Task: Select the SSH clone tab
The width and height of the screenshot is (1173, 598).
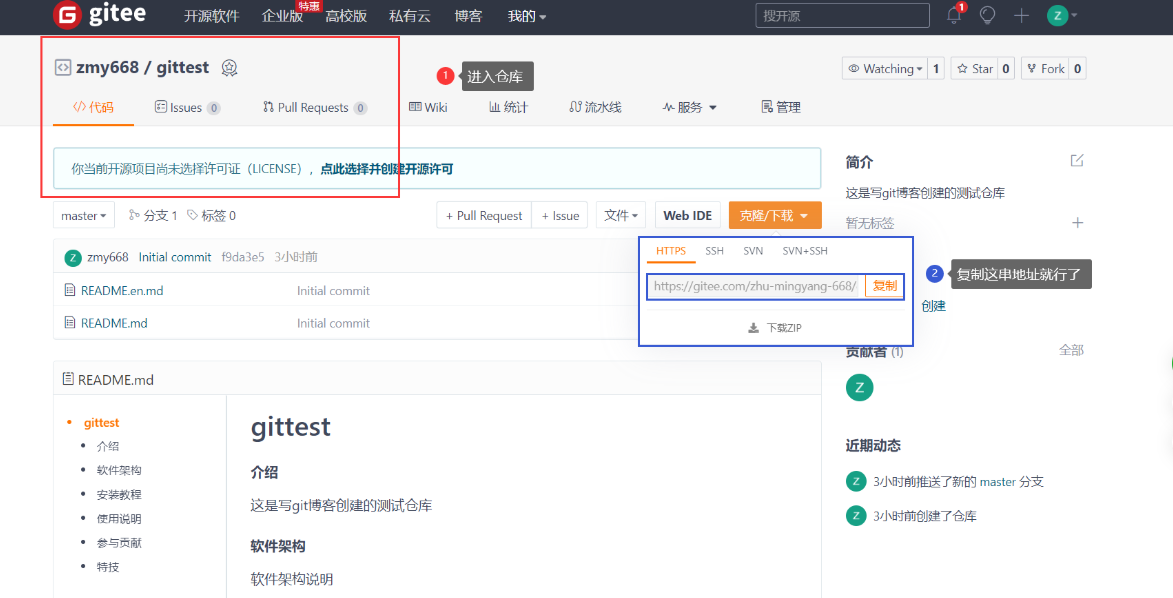Action: pos(714,251)
